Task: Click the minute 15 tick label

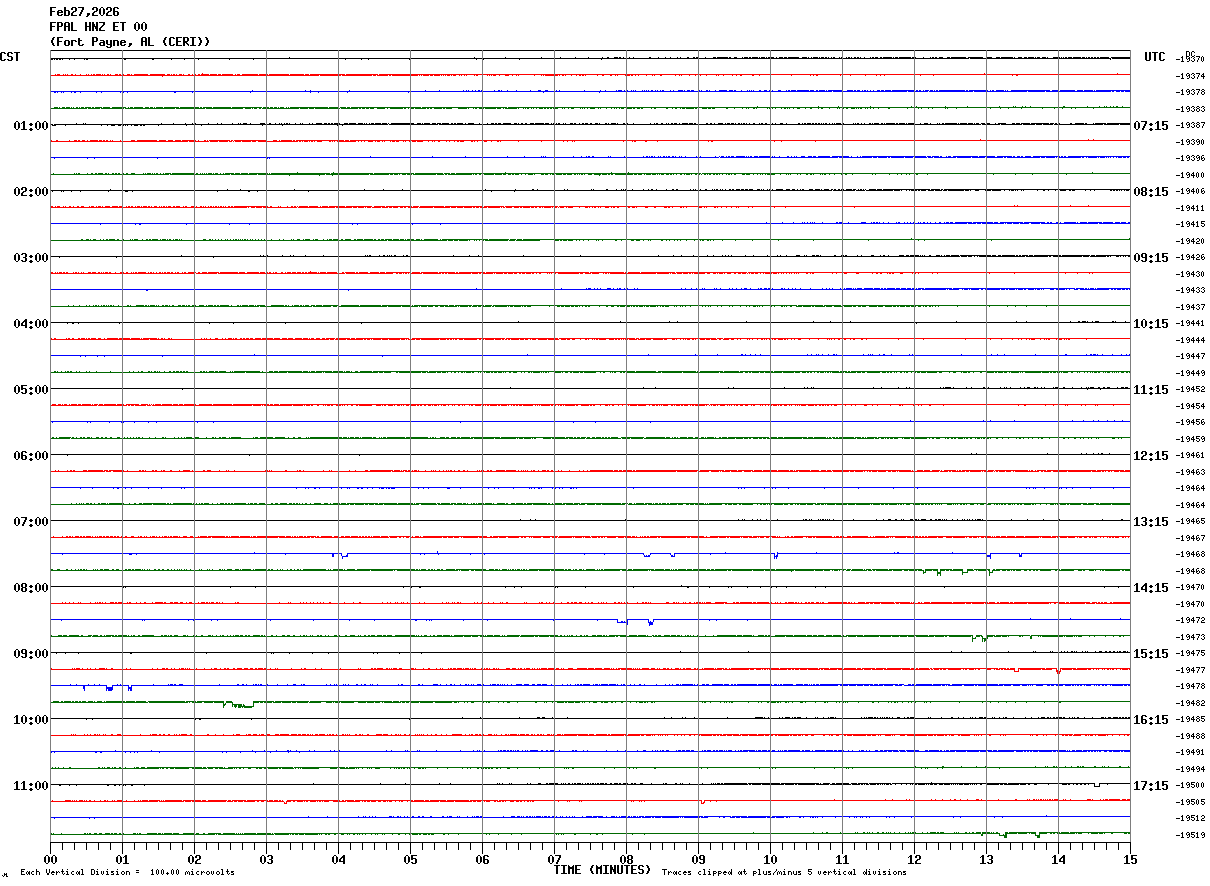Action: coord(1130,859)
